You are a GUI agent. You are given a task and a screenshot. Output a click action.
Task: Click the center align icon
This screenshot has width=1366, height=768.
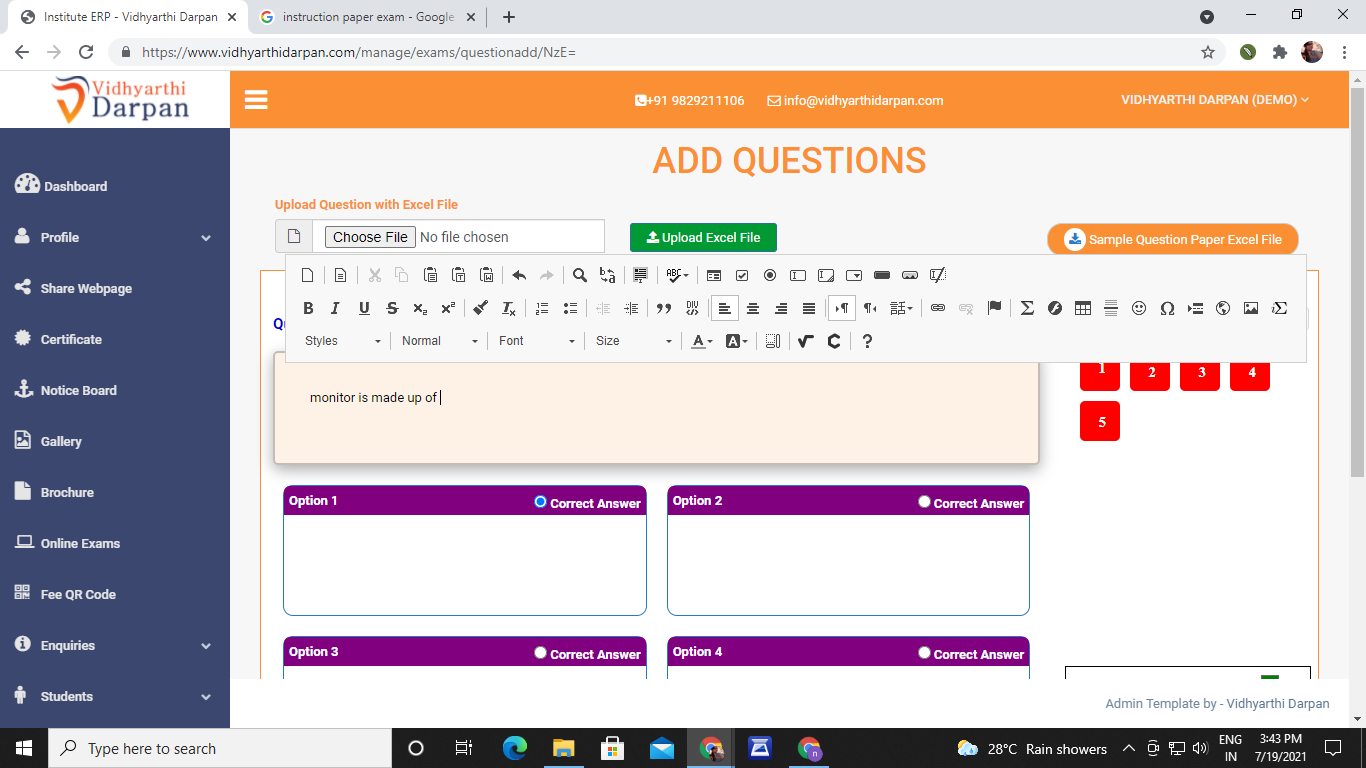pyautogui.click(x=753, y=308)
